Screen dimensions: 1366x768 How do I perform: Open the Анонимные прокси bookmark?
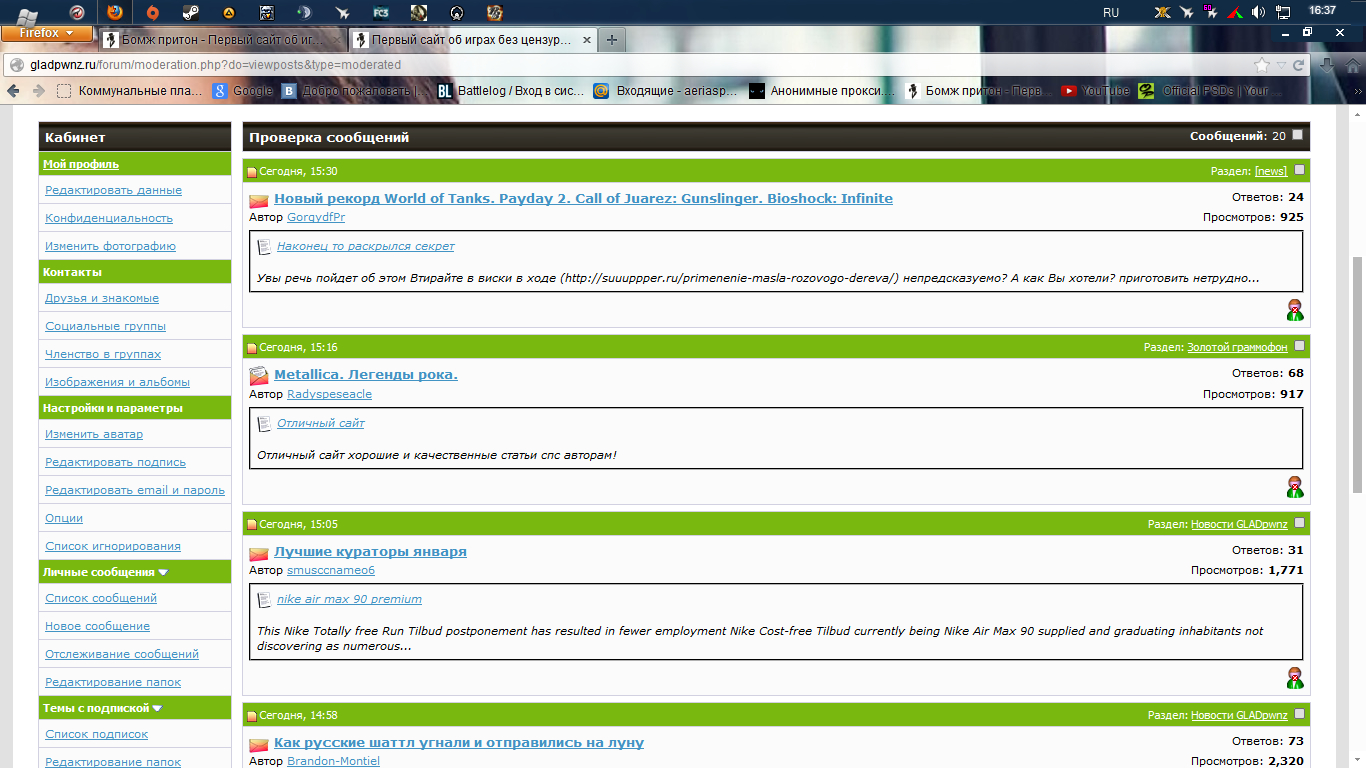[822, 91]
